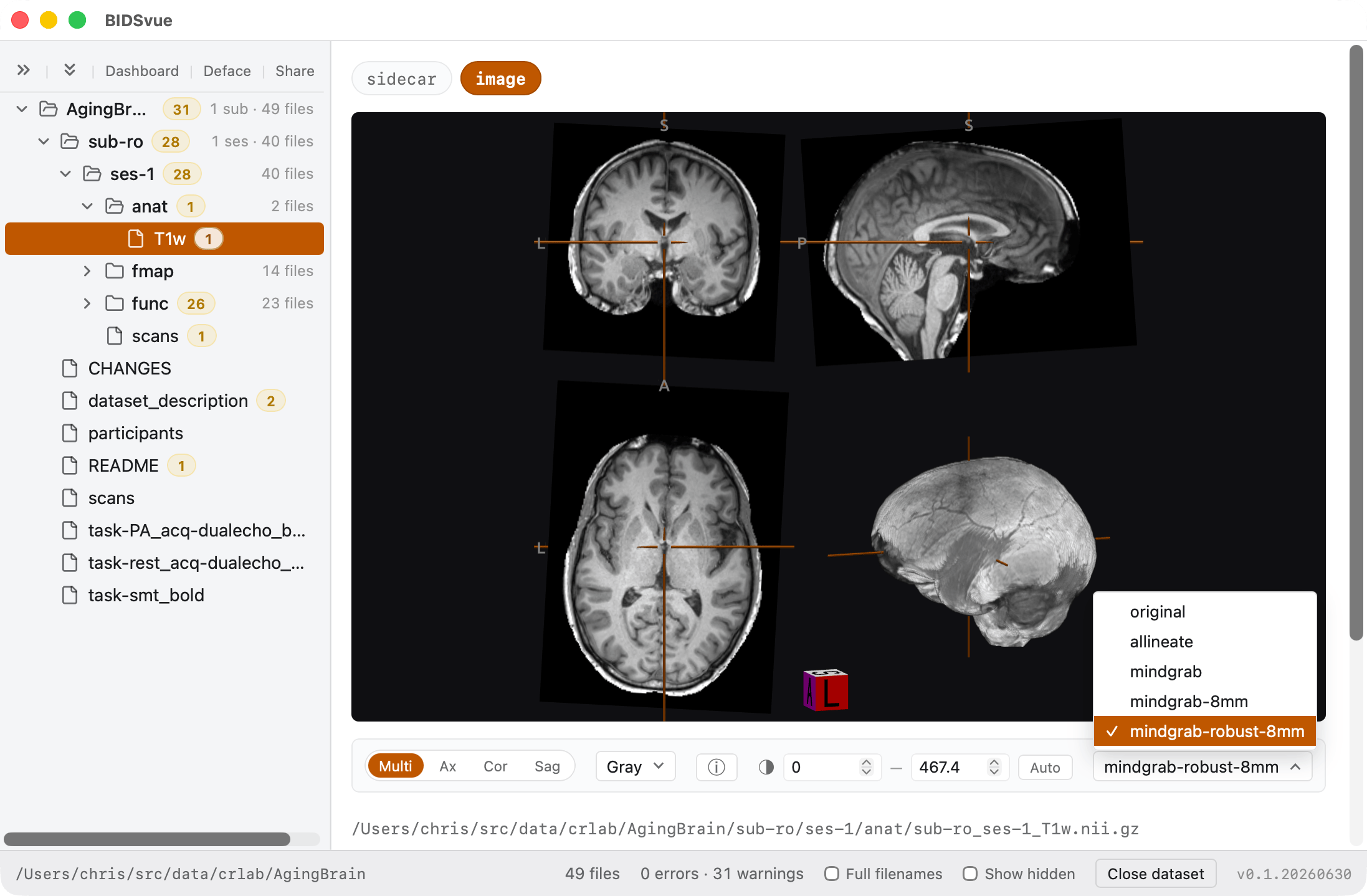Screen dimensions: 1367x896
Task: Collapse the anat folder chevron
Action: click(x=87, y=206)
